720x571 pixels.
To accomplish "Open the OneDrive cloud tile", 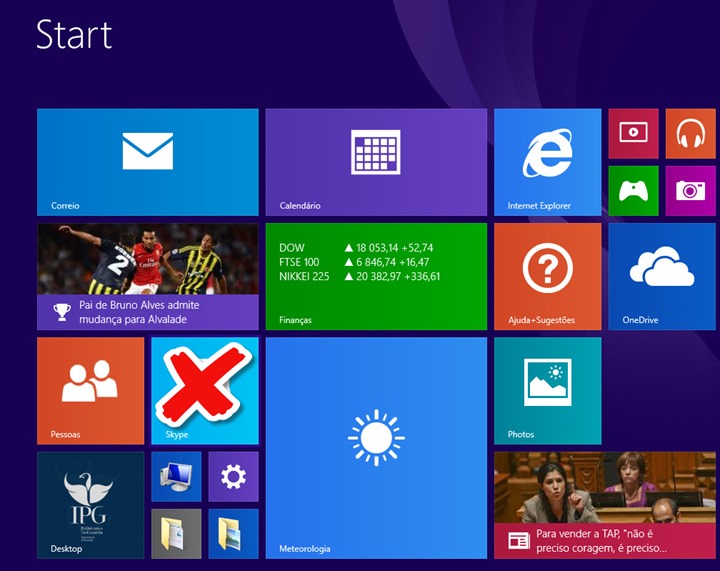I will pos(662,276).
